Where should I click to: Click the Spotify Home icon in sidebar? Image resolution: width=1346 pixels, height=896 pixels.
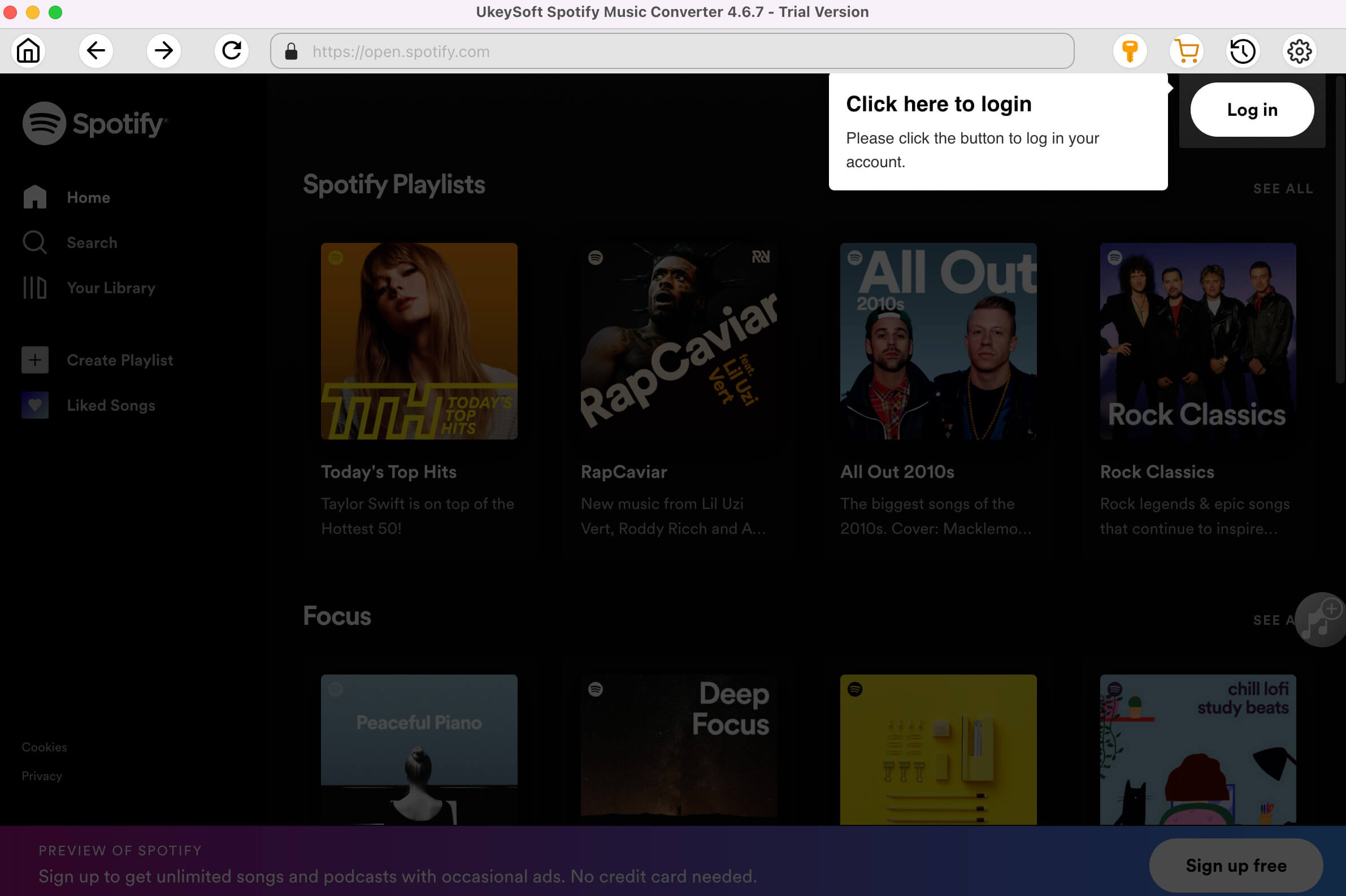(35, 197)
